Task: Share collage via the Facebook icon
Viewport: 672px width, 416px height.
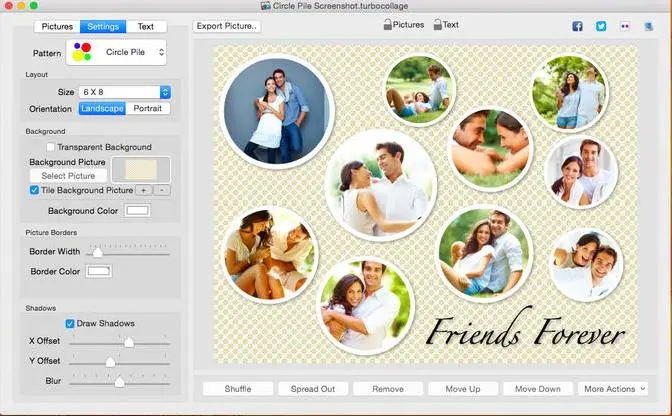Action: click(577, 26)
